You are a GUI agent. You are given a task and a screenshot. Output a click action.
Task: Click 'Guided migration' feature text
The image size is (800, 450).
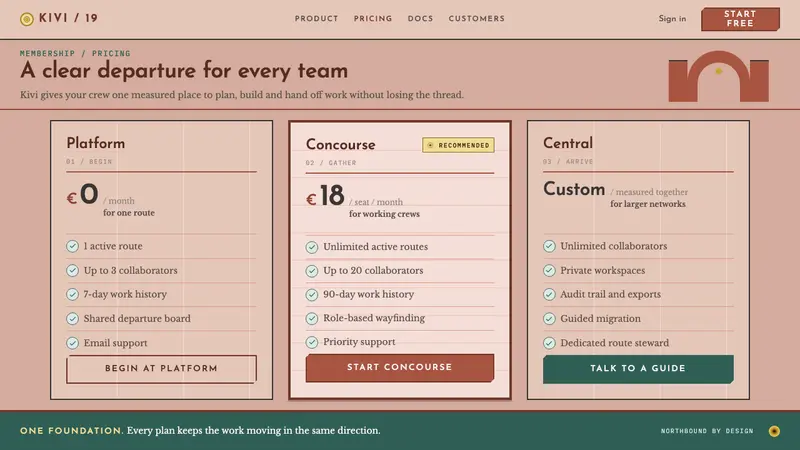(x=601, y=319)
